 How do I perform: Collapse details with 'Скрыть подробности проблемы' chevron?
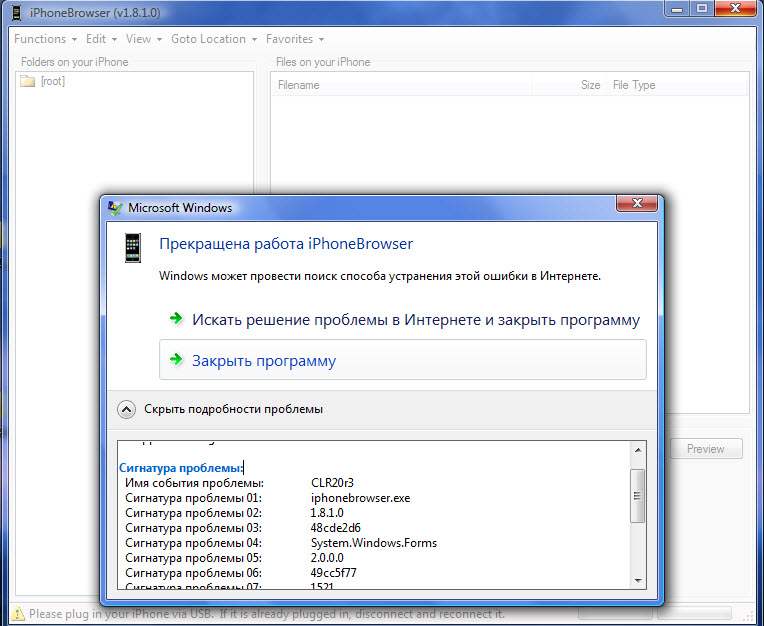click(127, 409)
